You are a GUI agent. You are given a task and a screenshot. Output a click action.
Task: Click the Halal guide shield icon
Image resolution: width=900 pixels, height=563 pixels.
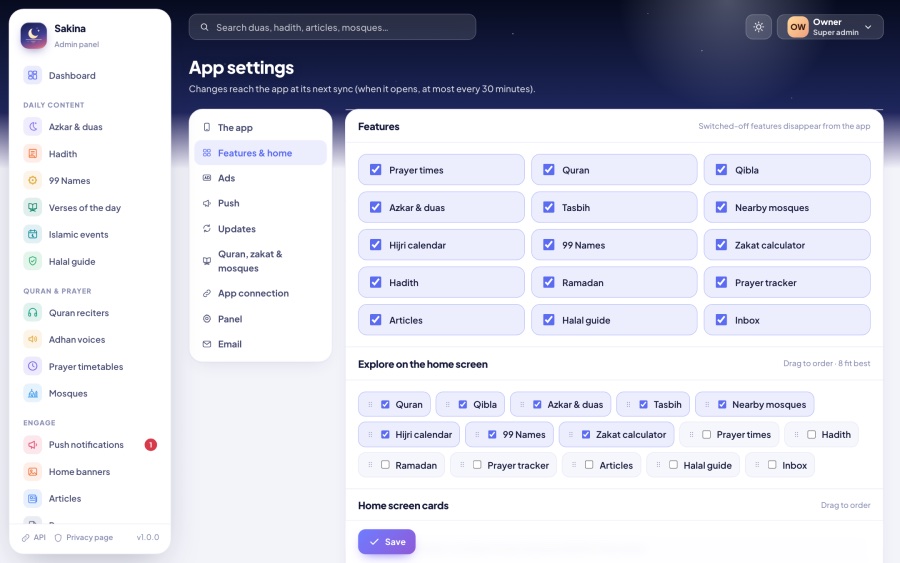[33, 261]
